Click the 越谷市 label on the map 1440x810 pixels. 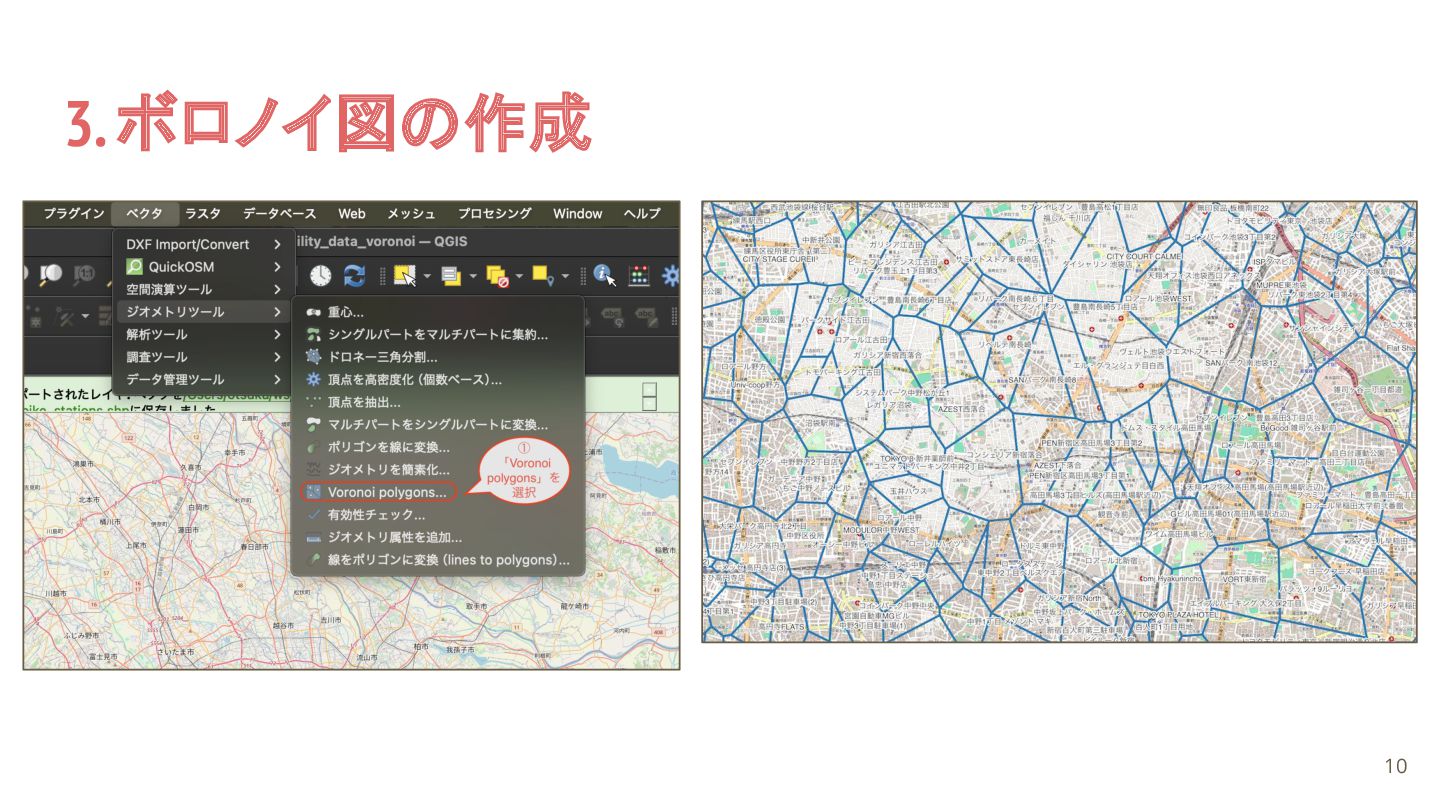coord(284,625)
